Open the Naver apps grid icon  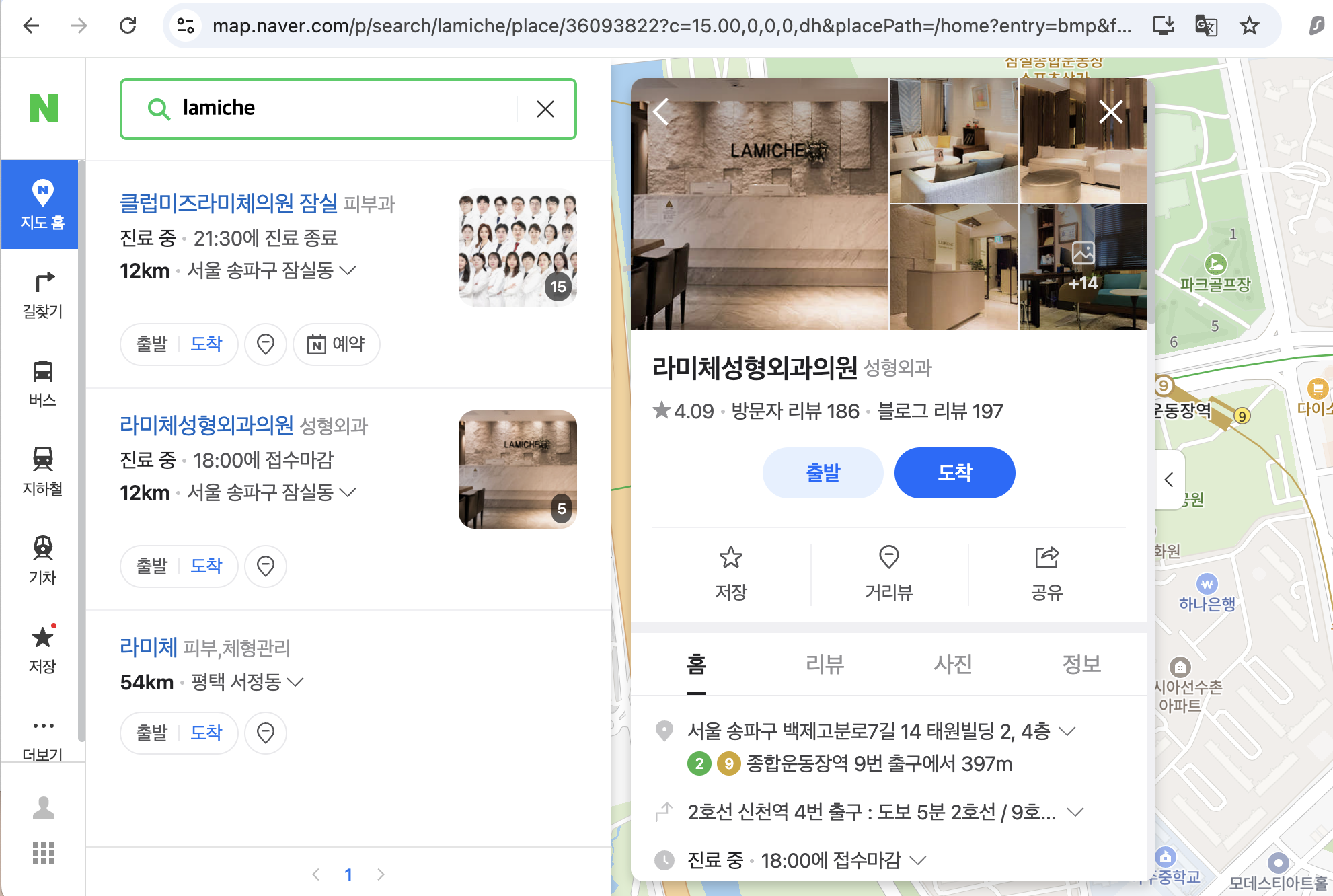pyautogui.click(x=44, y=853)
